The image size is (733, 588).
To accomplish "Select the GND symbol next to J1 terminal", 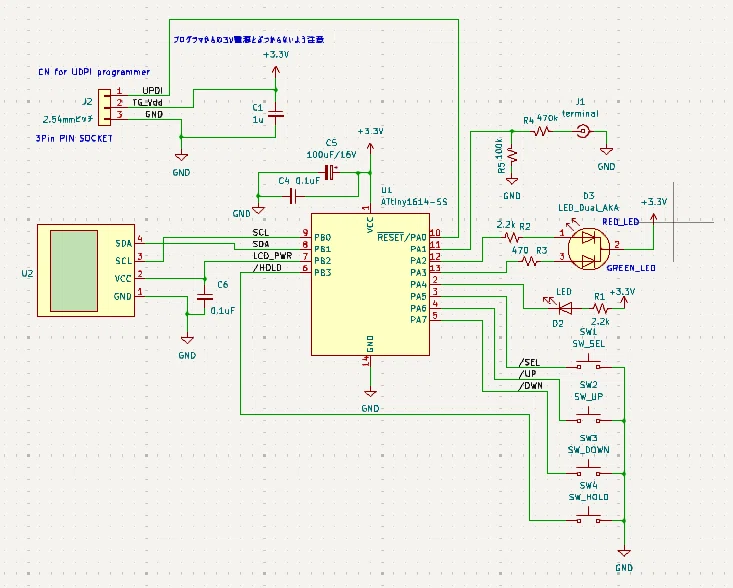I will click(x=606, y=151).
